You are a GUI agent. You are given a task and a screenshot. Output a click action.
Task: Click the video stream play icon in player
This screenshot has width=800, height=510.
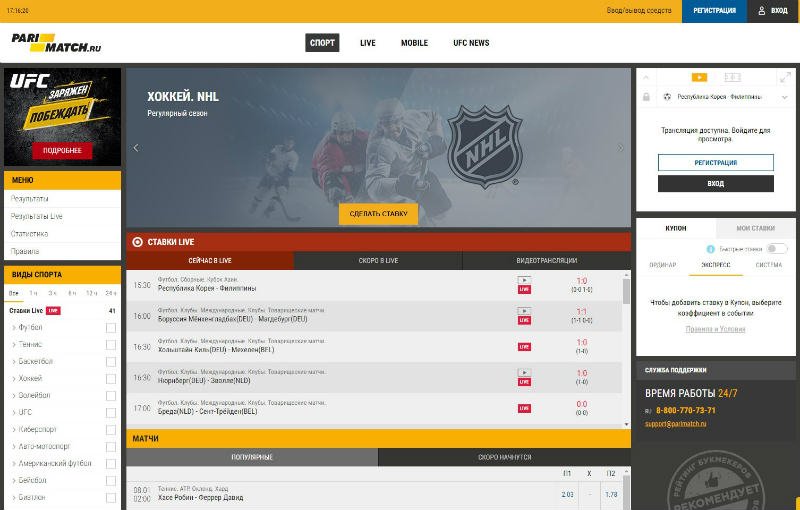point(699,77)
